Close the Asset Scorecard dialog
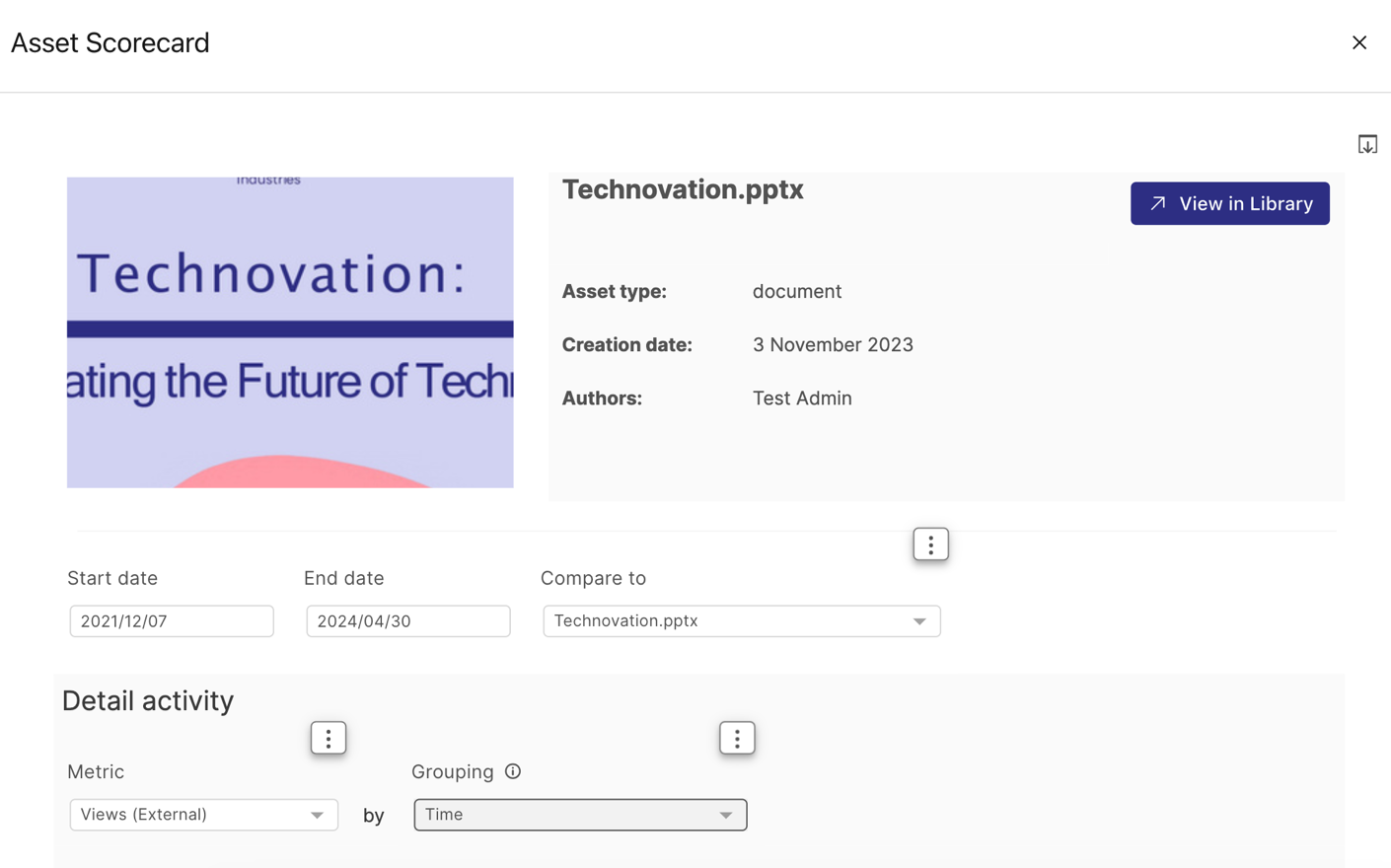The width and height of the screenshot is (1391, 868). [x=1358, y=42]
